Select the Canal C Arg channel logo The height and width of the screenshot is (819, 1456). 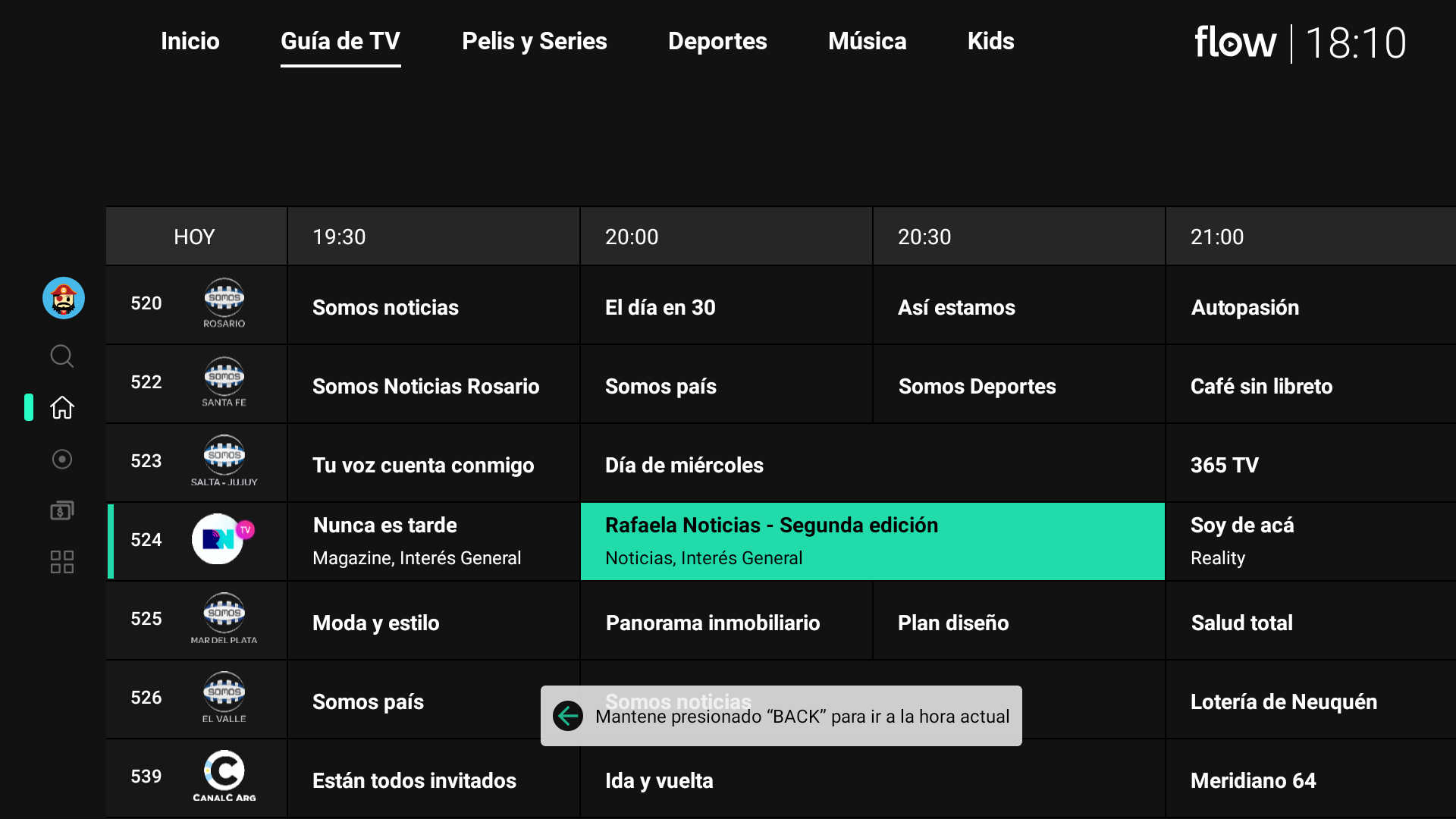pyautogui.click(x=224, y=775)
